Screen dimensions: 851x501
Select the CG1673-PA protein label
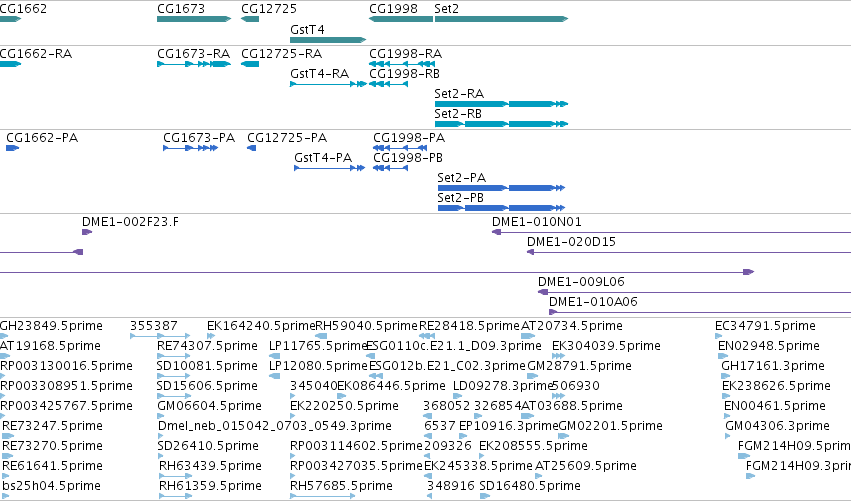(199, 138)
